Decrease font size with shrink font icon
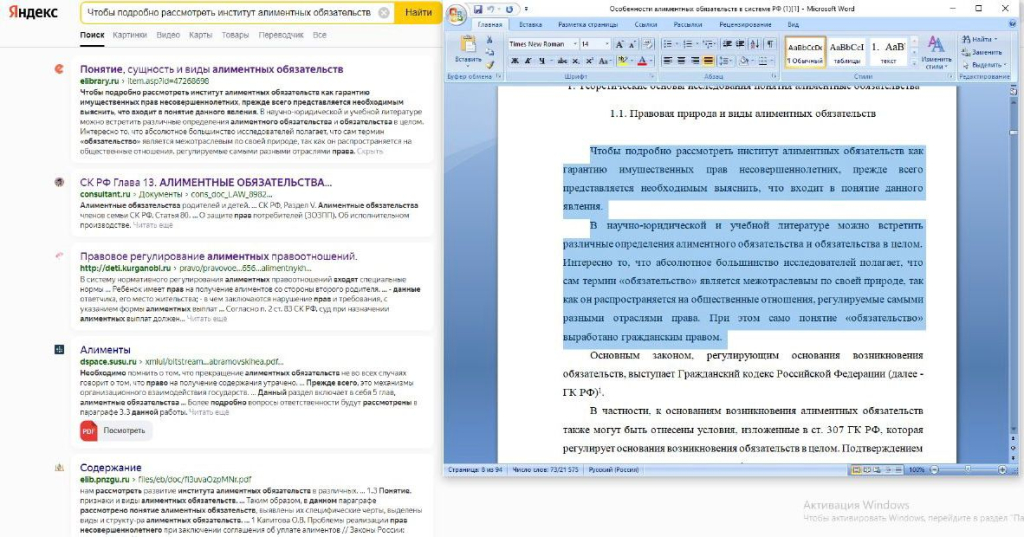 (632, 44)
